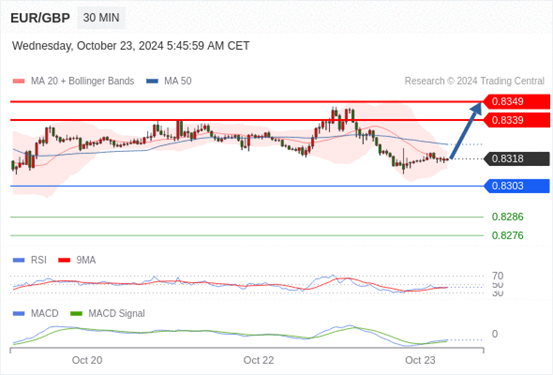The height and width of the screenshot is (375, 553).
Task: Click the Oct 22 date axis label
Action: pos(259,360)
